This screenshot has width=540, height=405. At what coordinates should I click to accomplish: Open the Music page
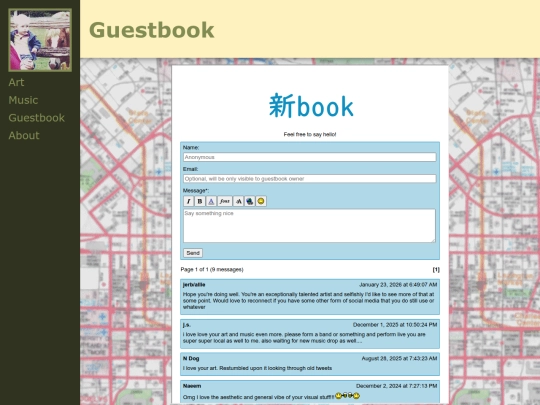coord(23,100)
